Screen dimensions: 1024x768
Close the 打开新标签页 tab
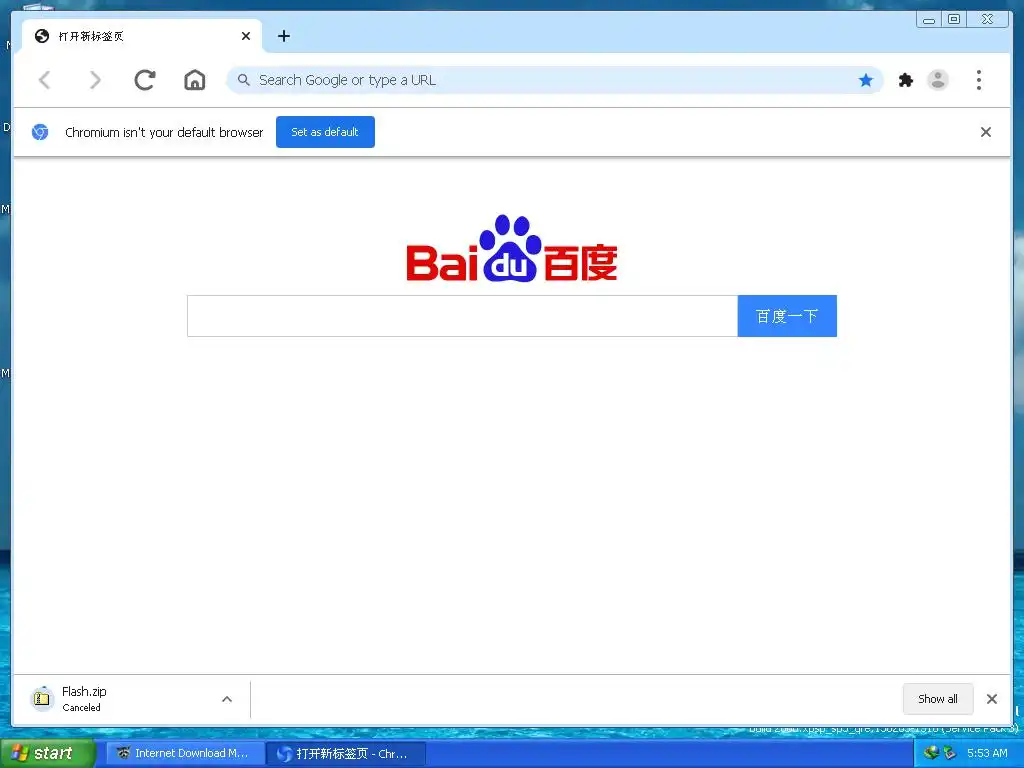pyautogui.click(x=246, y=36)
